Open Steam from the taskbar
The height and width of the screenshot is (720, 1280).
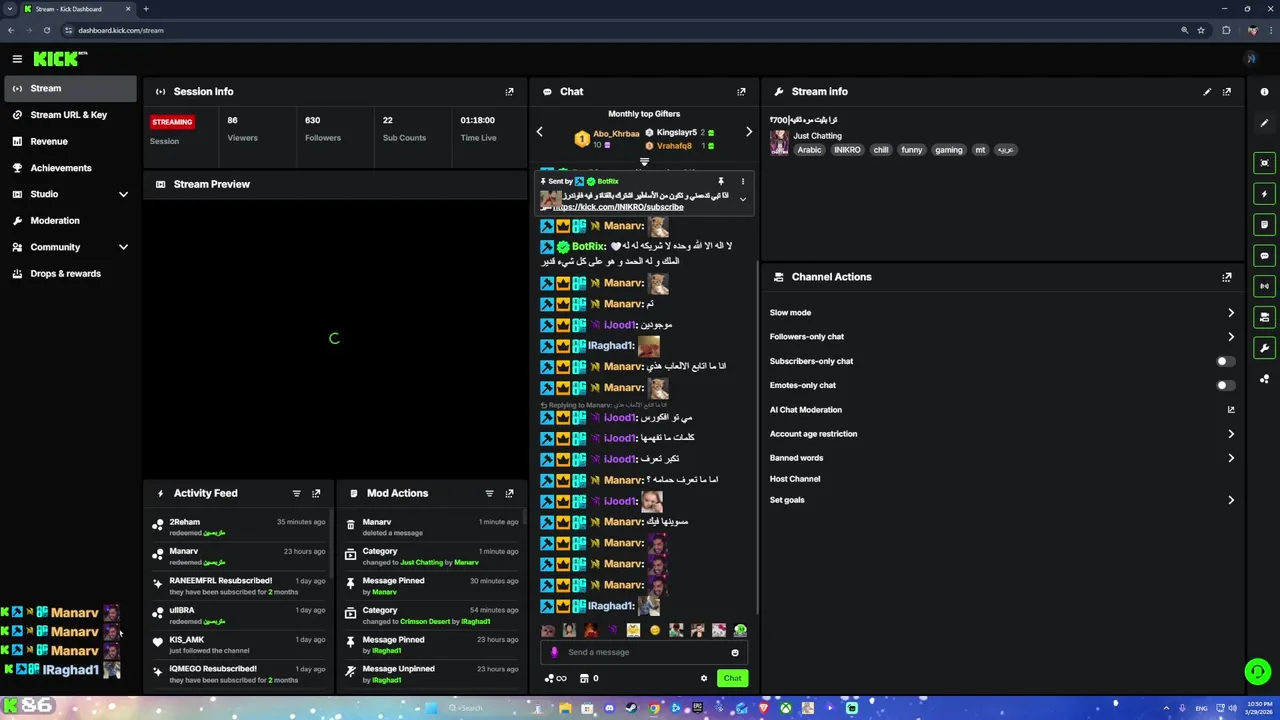click(x=631, y=709)
